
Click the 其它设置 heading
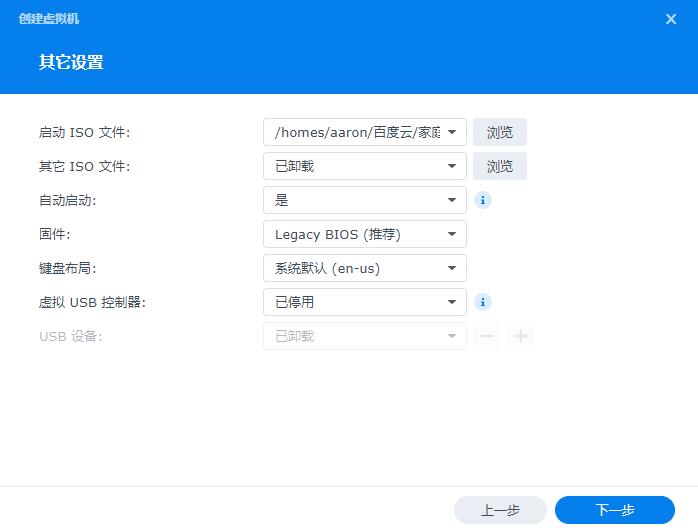[x=71, y=62]
